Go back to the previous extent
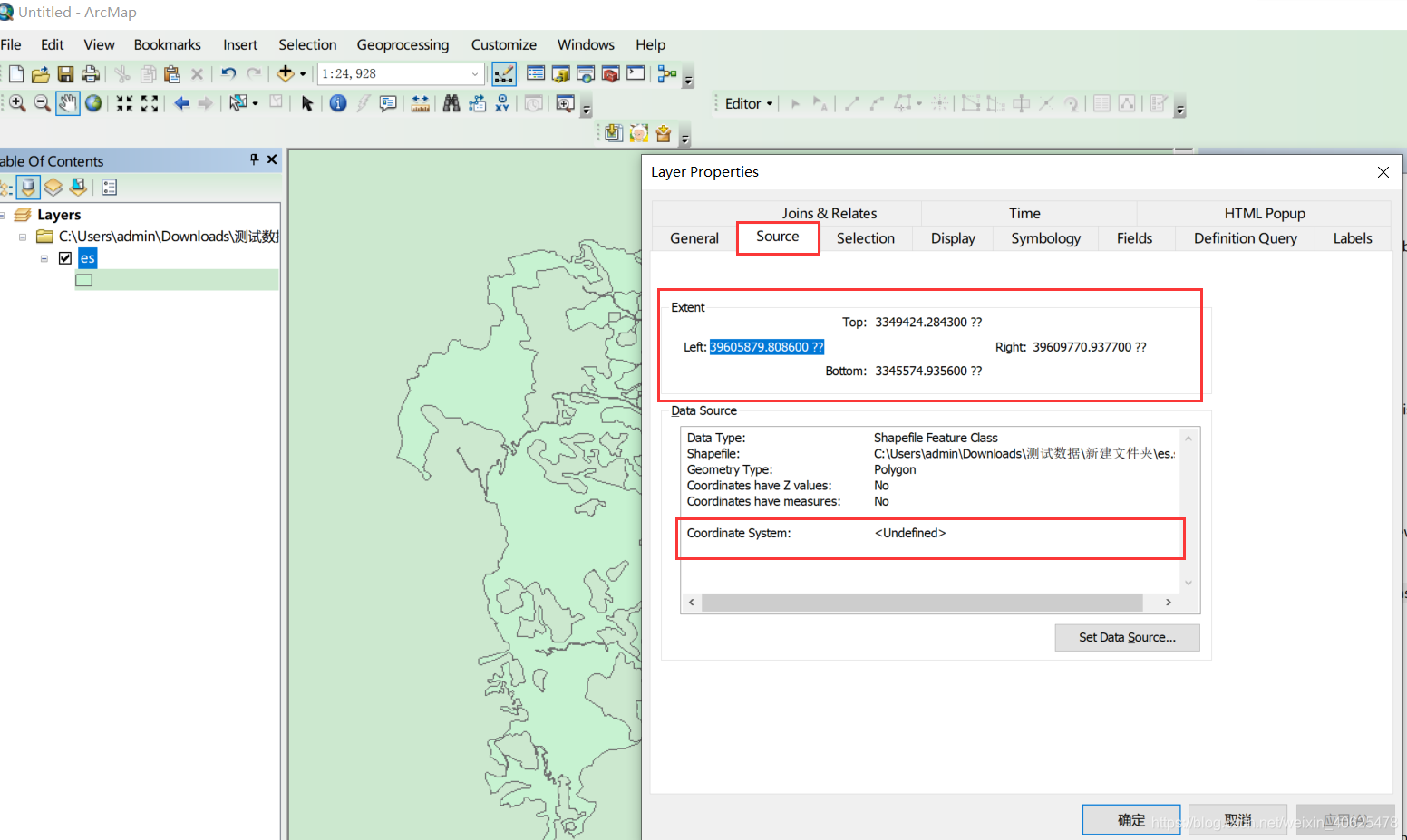 click(181, 103)
